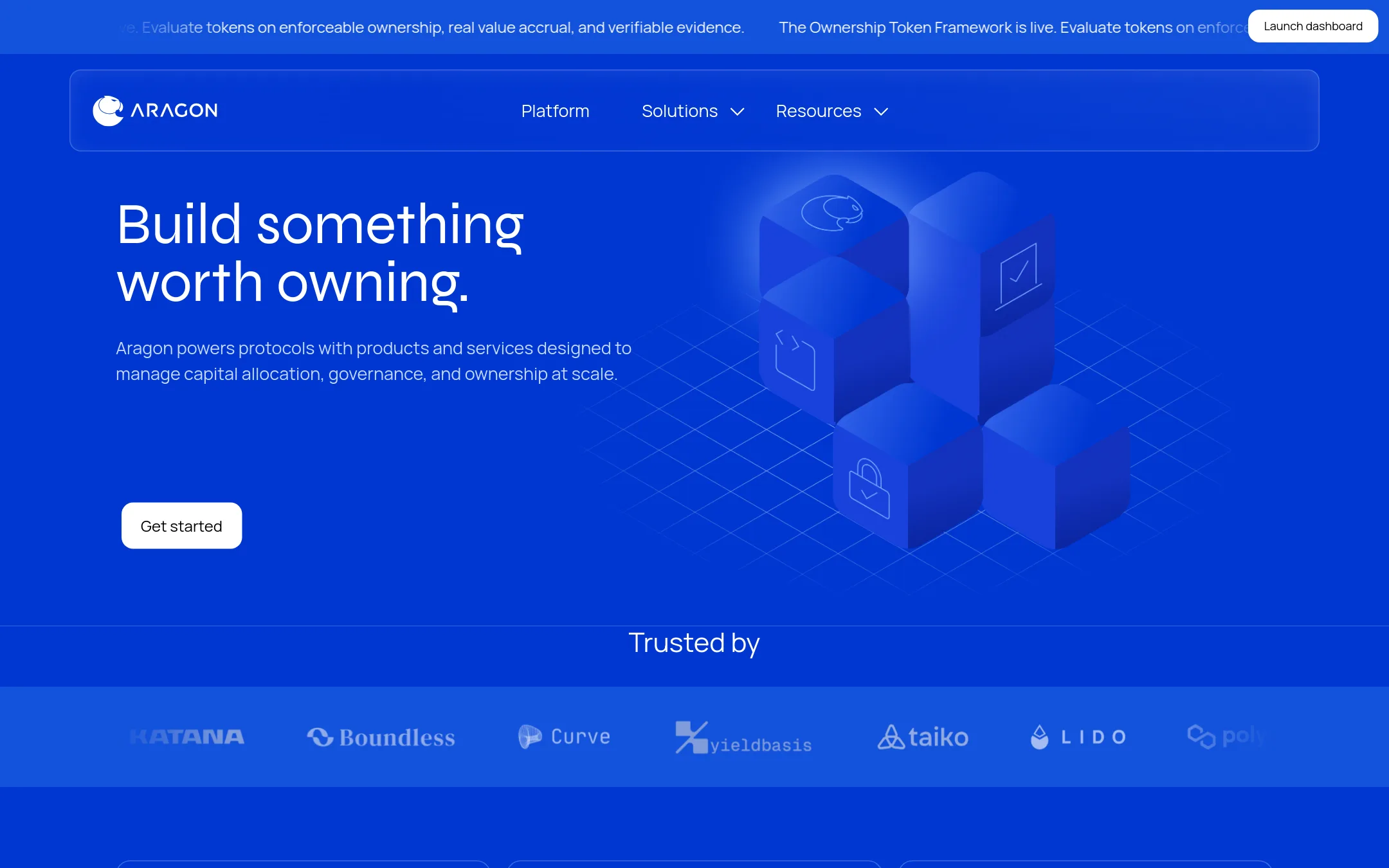This screenshot has height=868, width=1389.
Task: Click the Aragon eagle logo icon
Action: (x=108, y=111)
